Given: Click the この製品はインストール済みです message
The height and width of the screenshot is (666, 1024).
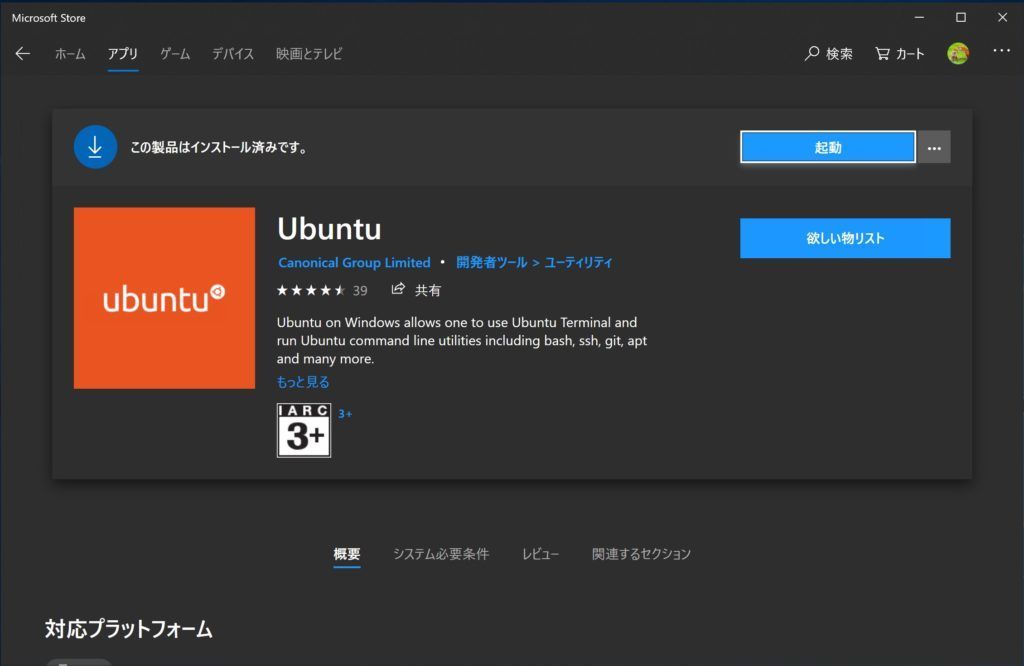Looking at the screenshot, I should pos(219,148).
